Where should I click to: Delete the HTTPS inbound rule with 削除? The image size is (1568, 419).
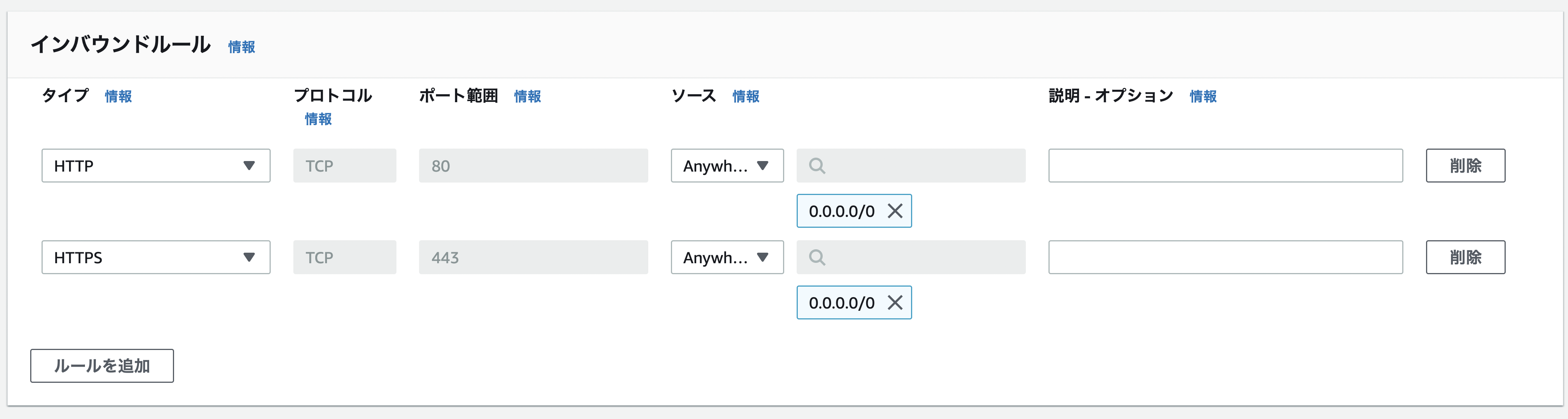coord(1465,256)
